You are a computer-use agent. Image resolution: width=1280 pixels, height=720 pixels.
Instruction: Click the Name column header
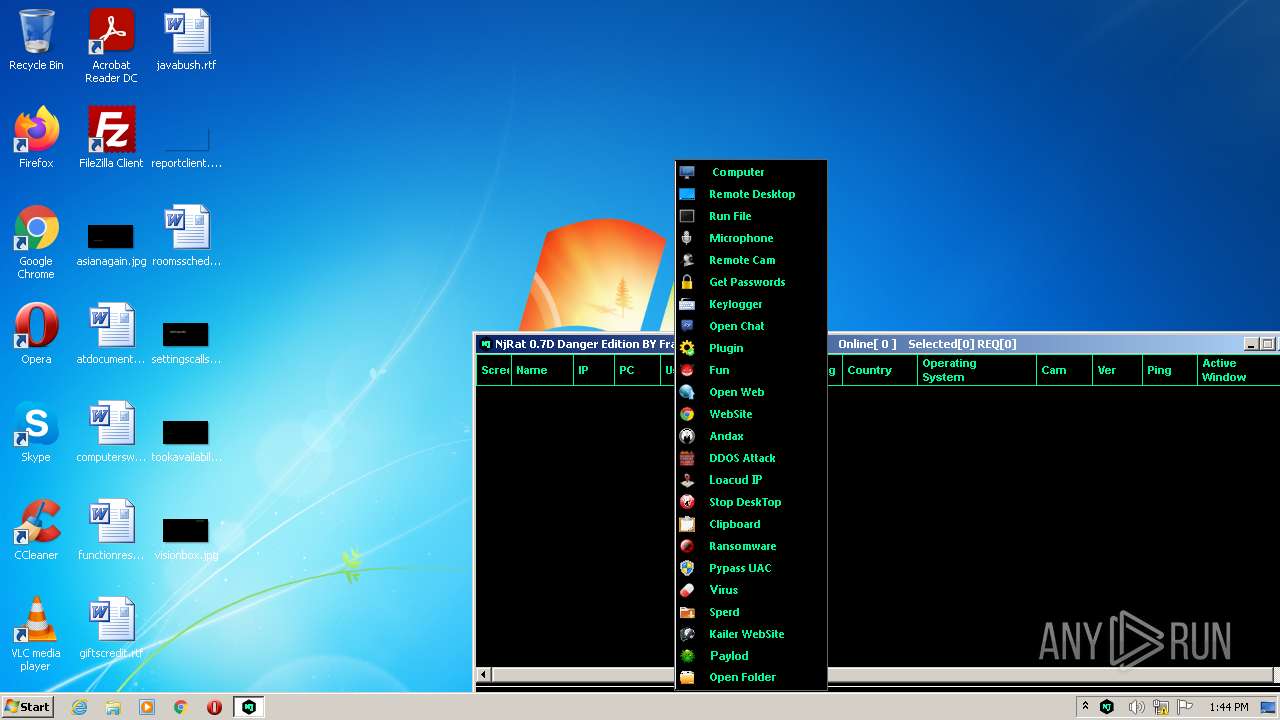[x=541, y=370]
